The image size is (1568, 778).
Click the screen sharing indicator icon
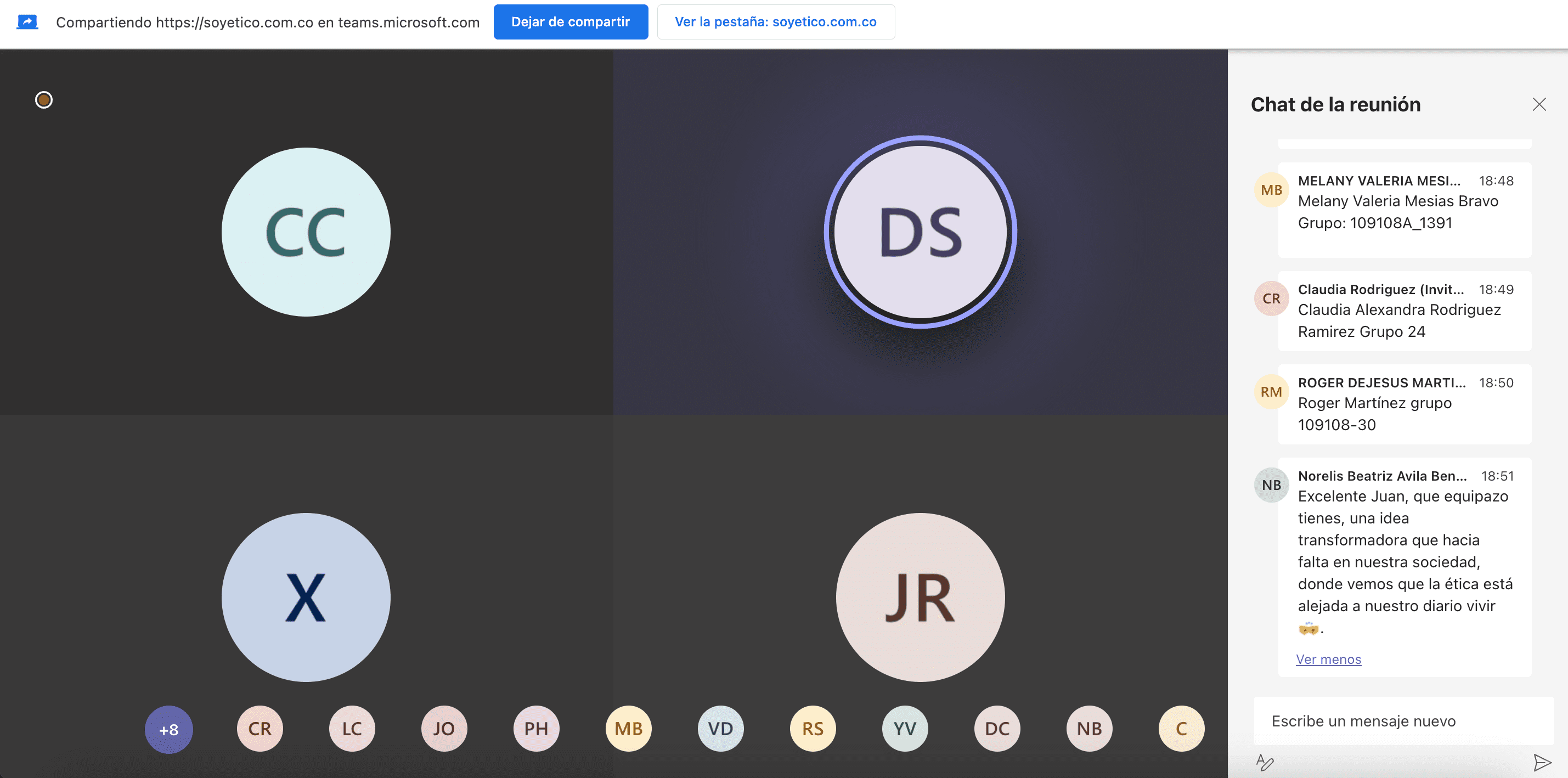tap(27, 22)
